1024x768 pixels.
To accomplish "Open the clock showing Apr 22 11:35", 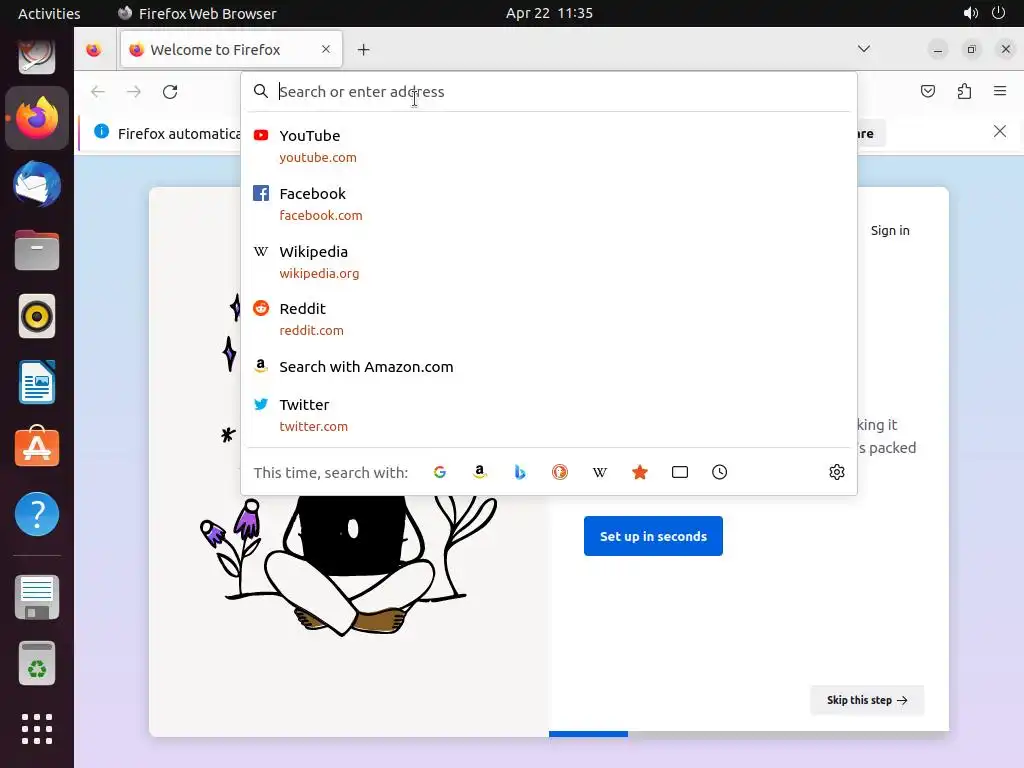I will coord(549,13).
